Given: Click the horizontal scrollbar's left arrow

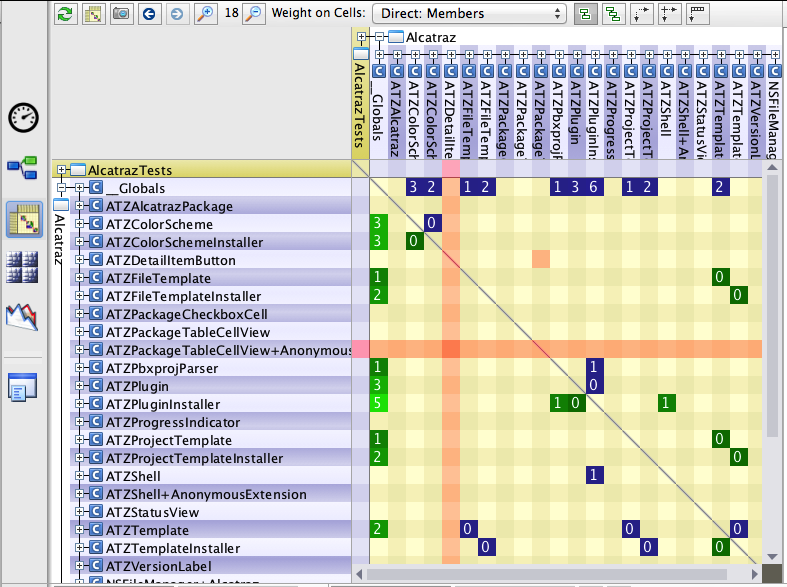Looking at the screenshot, I should [x=359, y=573].
